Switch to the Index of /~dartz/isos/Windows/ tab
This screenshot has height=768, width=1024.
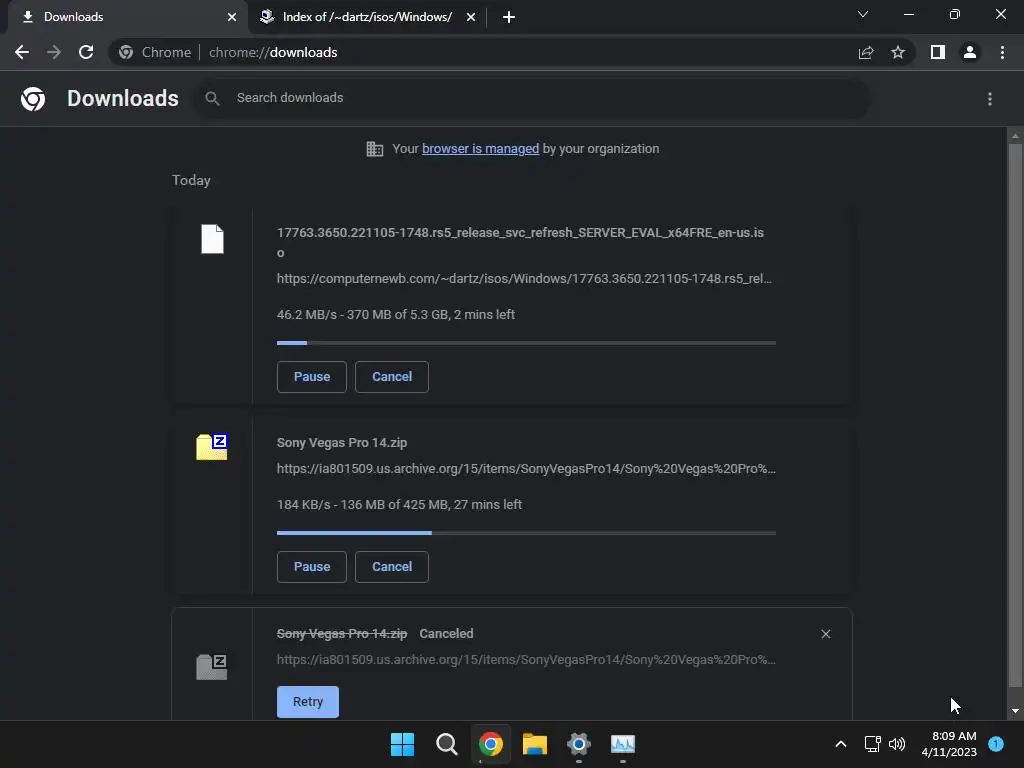pyautogui.click(x=367, y=17)
